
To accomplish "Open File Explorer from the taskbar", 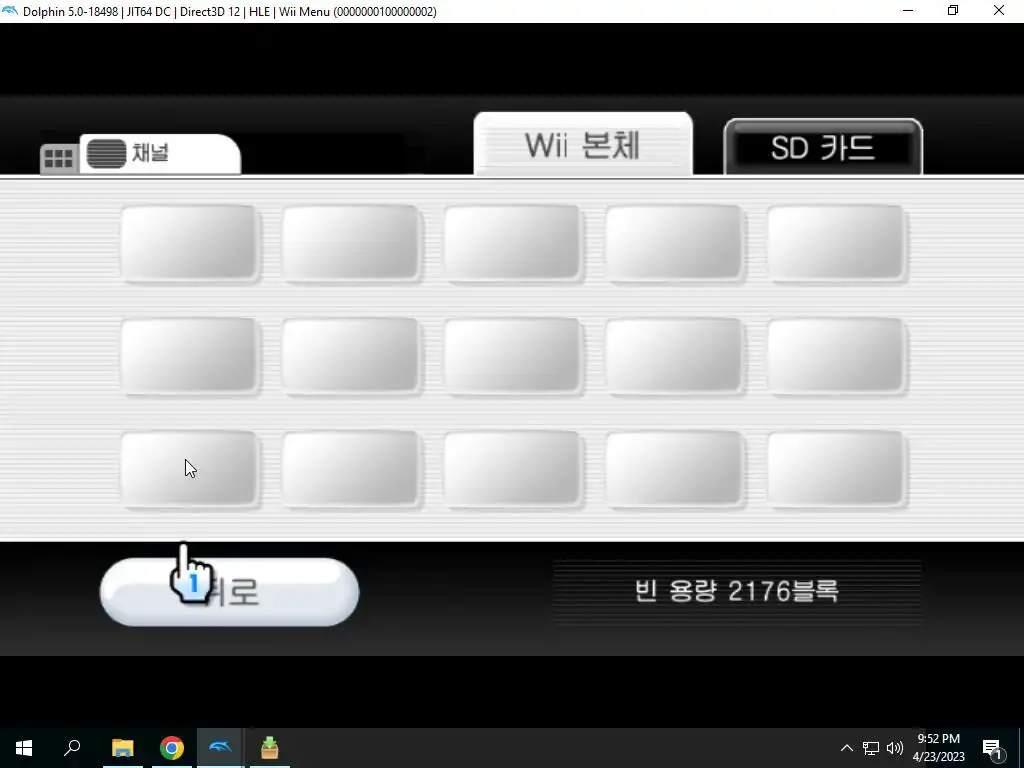I will coord(123,748).
